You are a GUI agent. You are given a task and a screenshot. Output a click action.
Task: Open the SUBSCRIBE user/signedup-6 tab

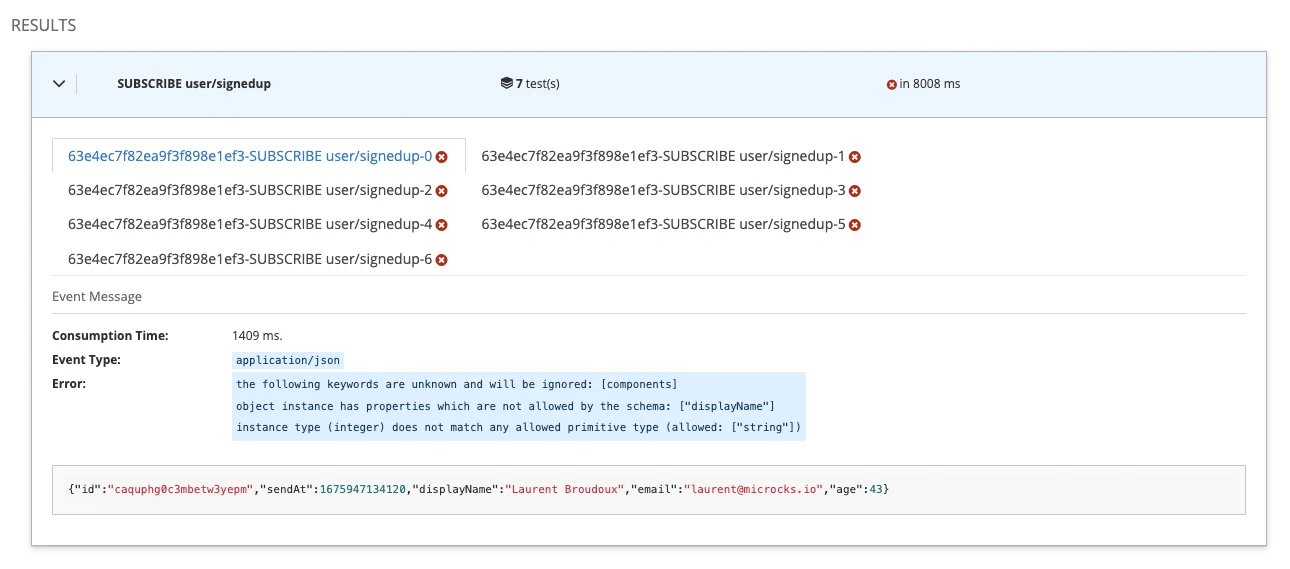coord(249,260)
